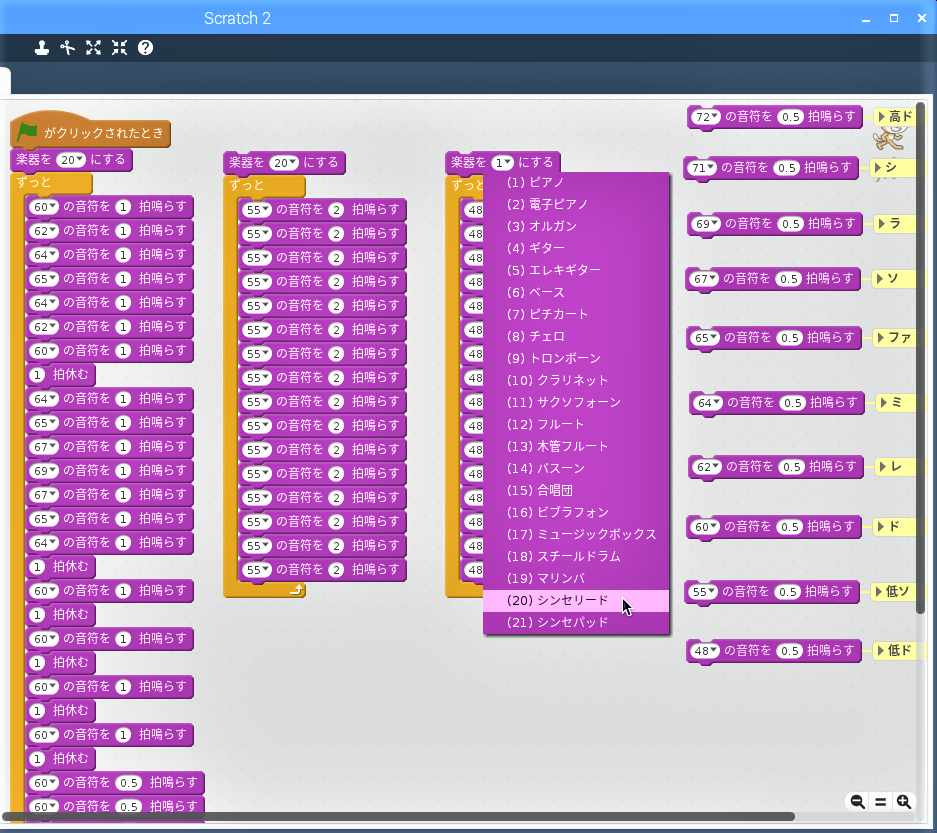Click the 0.5 beats field on note 71 block

[787, 168]
